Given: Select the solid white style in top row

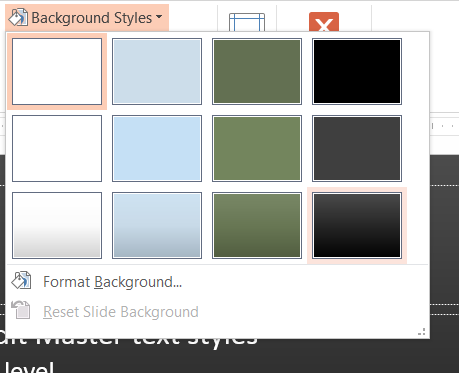Looking at the screenshot, I should [57, 71].
